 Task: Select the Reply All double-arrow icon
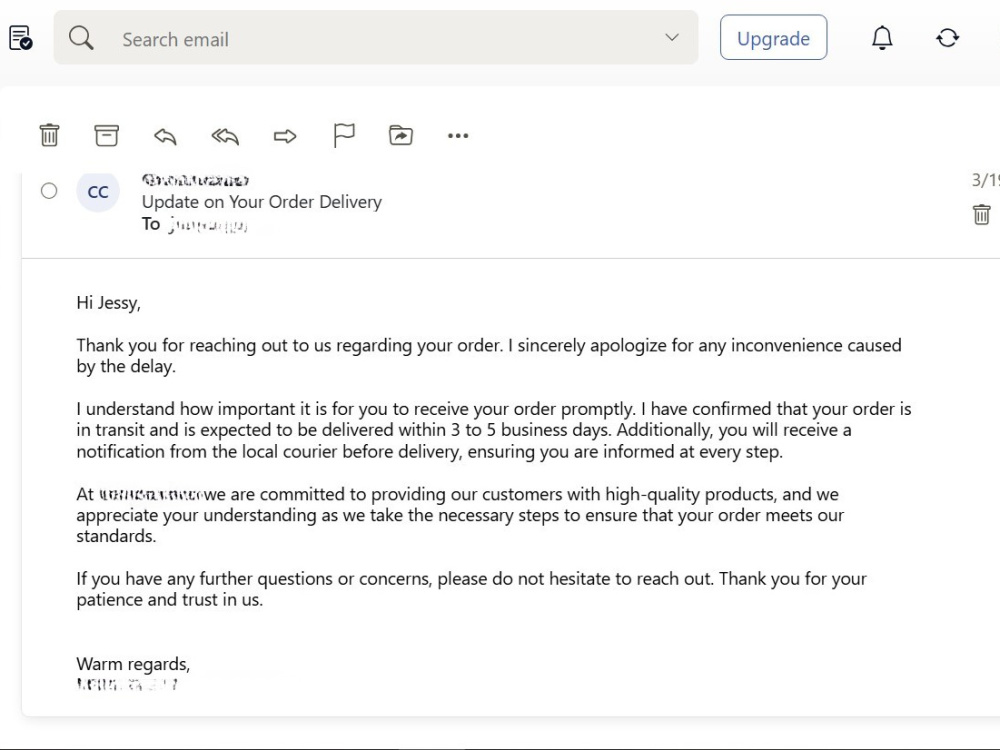click(225, 136)
